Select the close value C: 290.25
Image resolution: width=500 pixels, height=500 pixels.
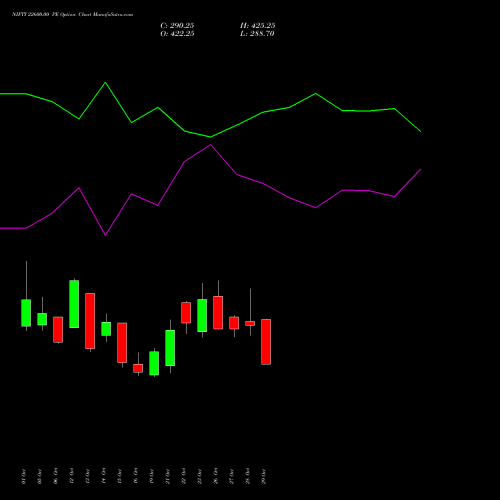tap(177, 26)
